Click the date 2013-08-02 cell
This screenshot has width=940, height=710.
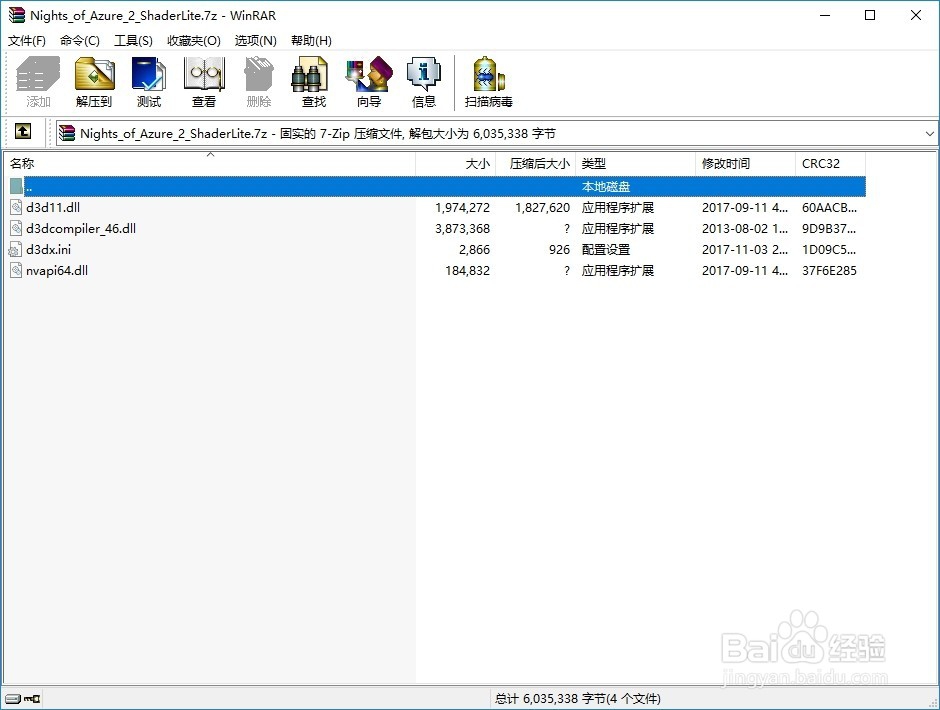pos(745,228)
